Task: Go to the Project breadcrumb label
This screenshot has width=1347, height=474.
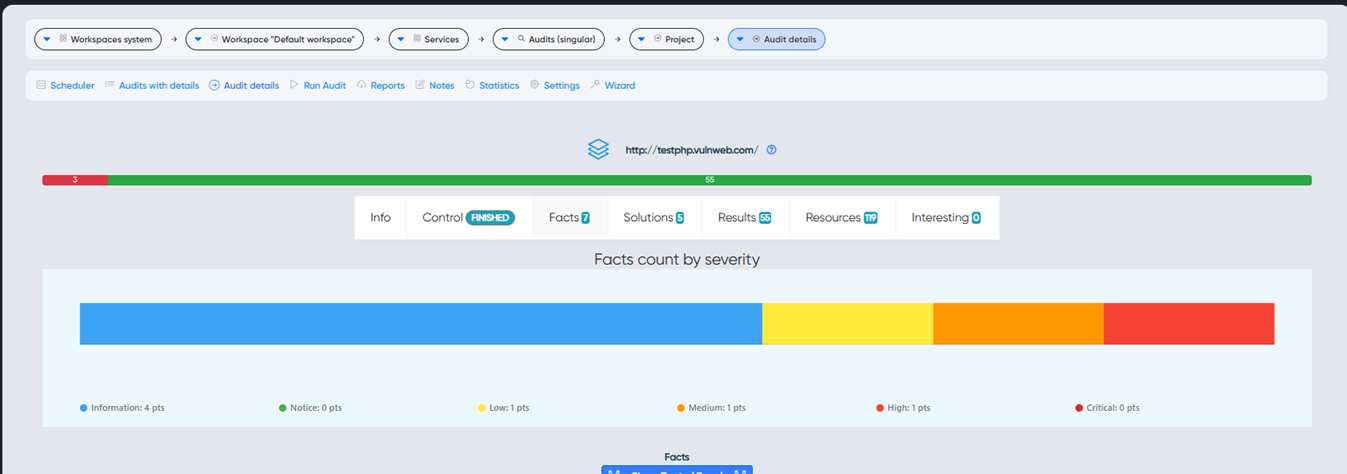Action: [x=680, y=39]
